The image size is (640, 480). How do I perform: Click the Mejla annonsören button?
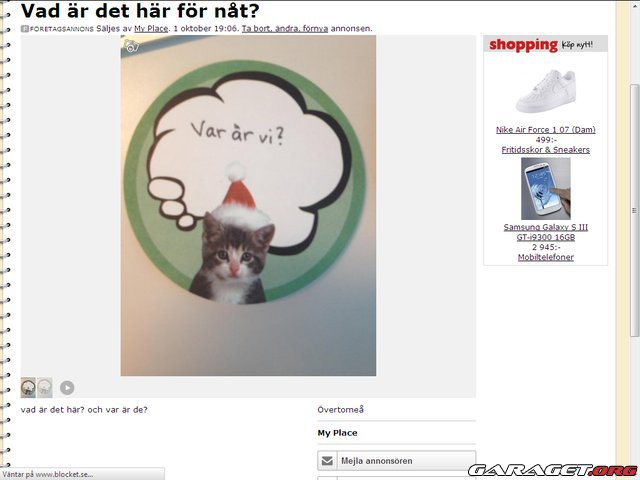pyautogui.click(x=396, y=461)
